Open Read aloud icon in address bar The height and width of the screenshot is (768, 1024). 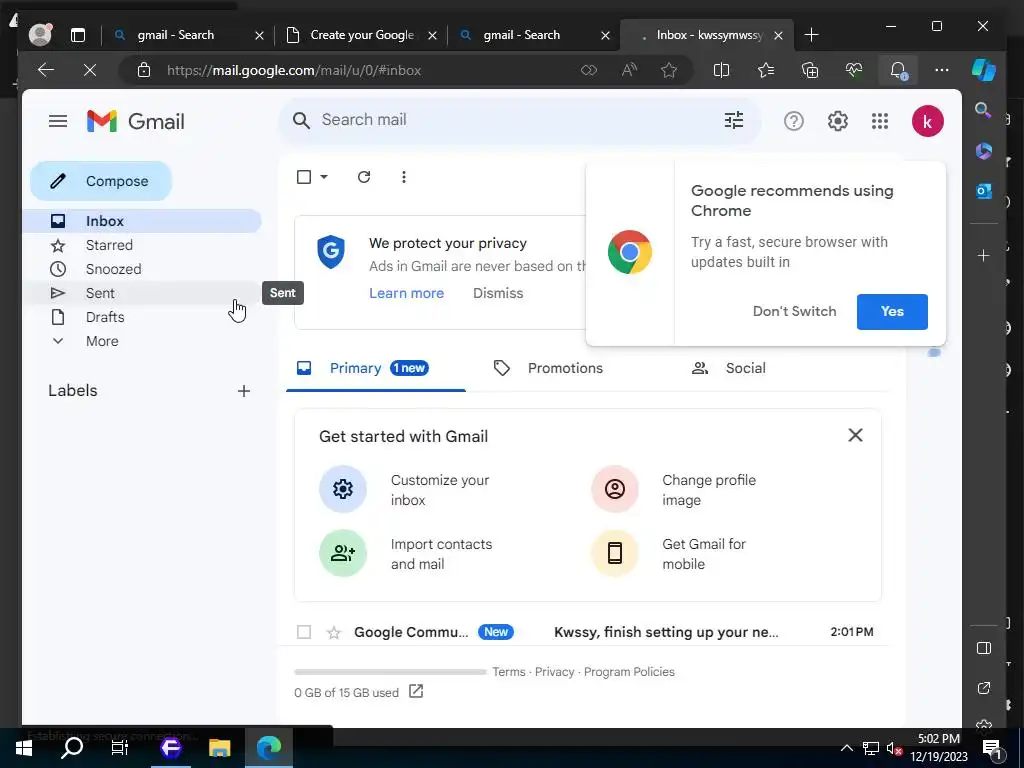(629, 70)
